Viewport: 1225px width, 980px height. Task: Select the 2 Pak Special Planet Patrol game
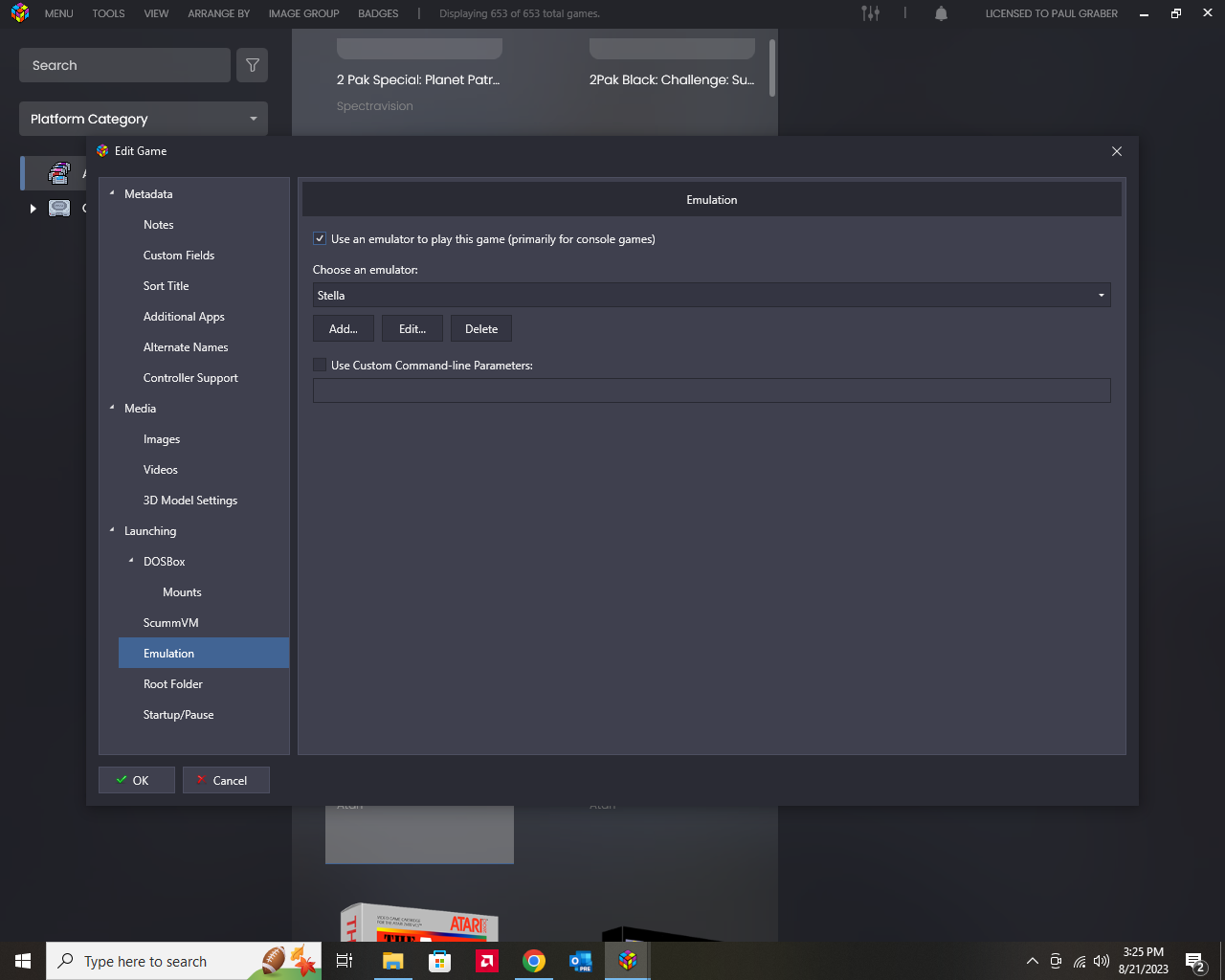click(x=418, y=79)
